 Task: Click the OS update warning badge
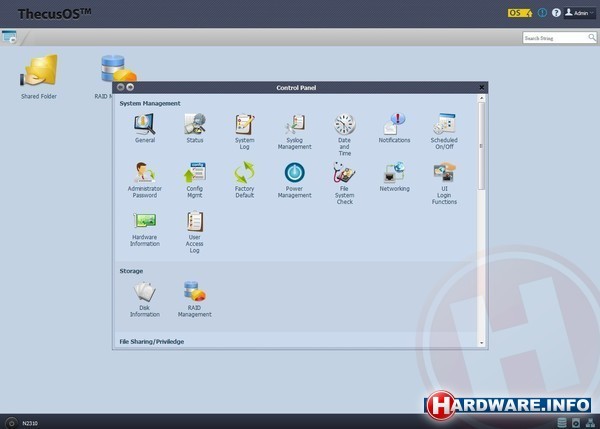[520, 13]
